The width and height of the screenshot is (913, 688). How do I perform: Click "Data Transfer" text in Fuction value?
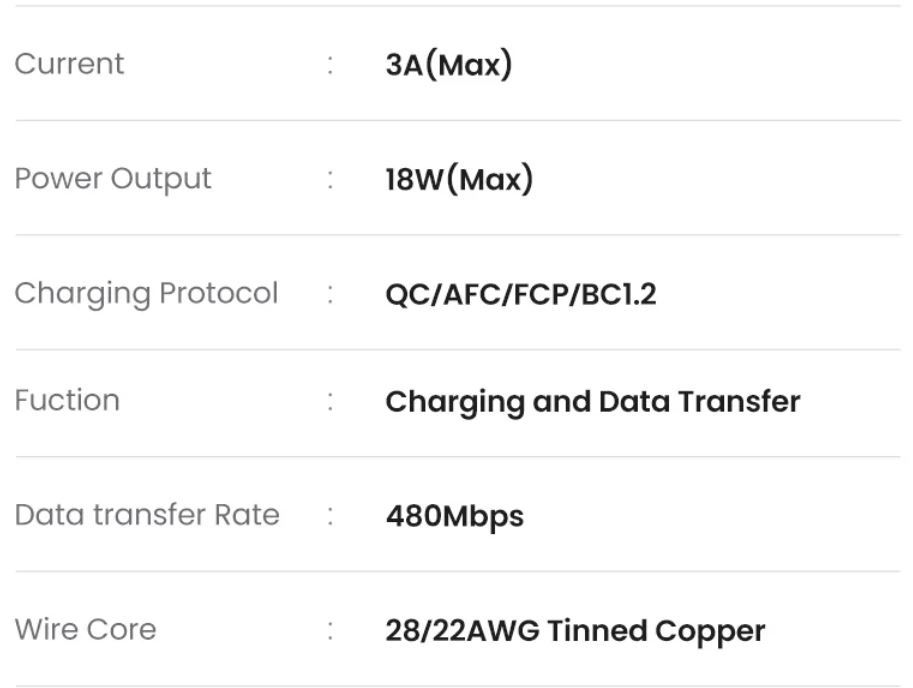tap(699, 402)
